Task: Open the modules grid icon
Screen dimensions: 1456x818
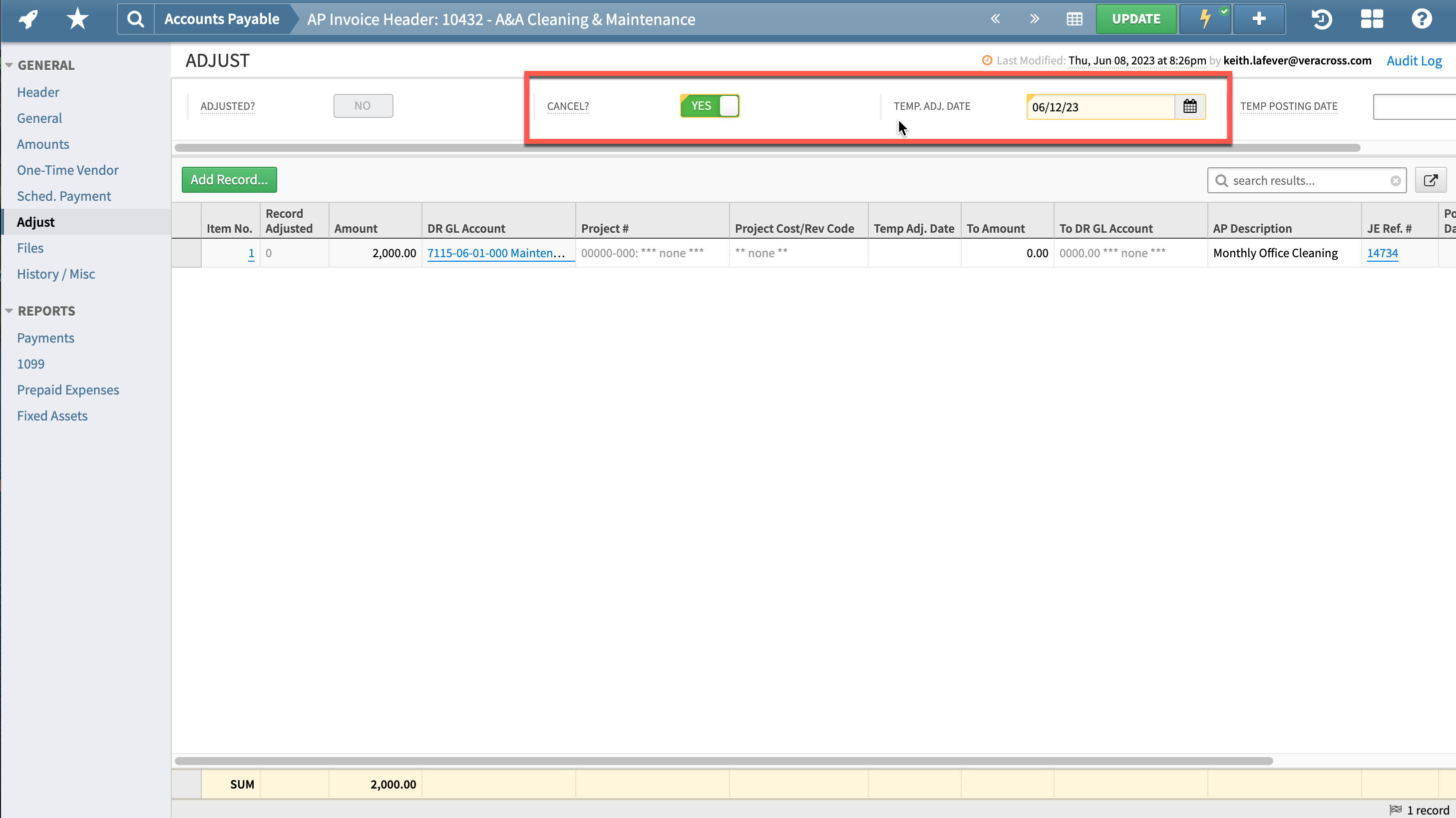Action: (1372, 18)
